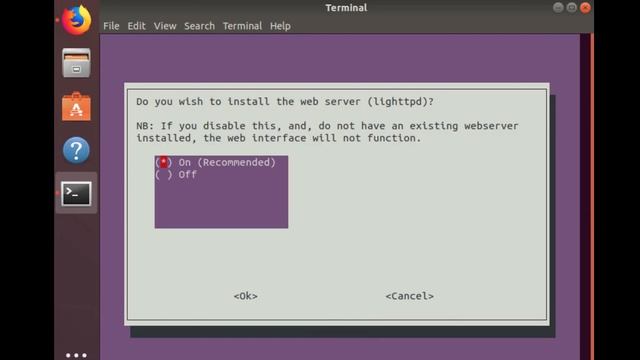This screenshot has width=640, height=360.
Task: Open the View menu
Action: pyautogui.click(x=165, y=26)
